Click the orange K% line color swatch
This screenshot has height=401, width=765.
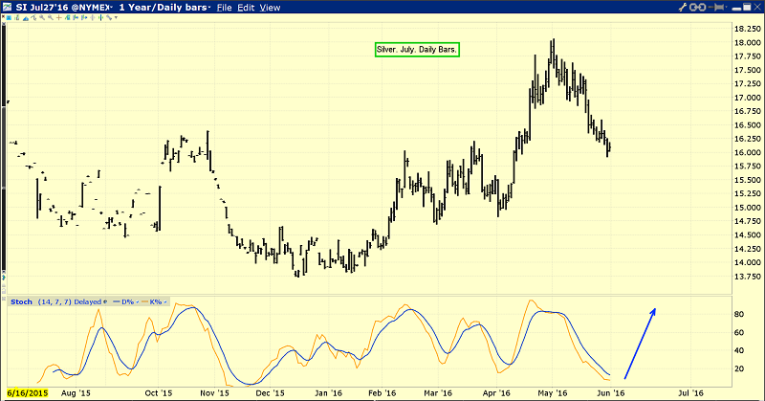(x=145, y=301)
